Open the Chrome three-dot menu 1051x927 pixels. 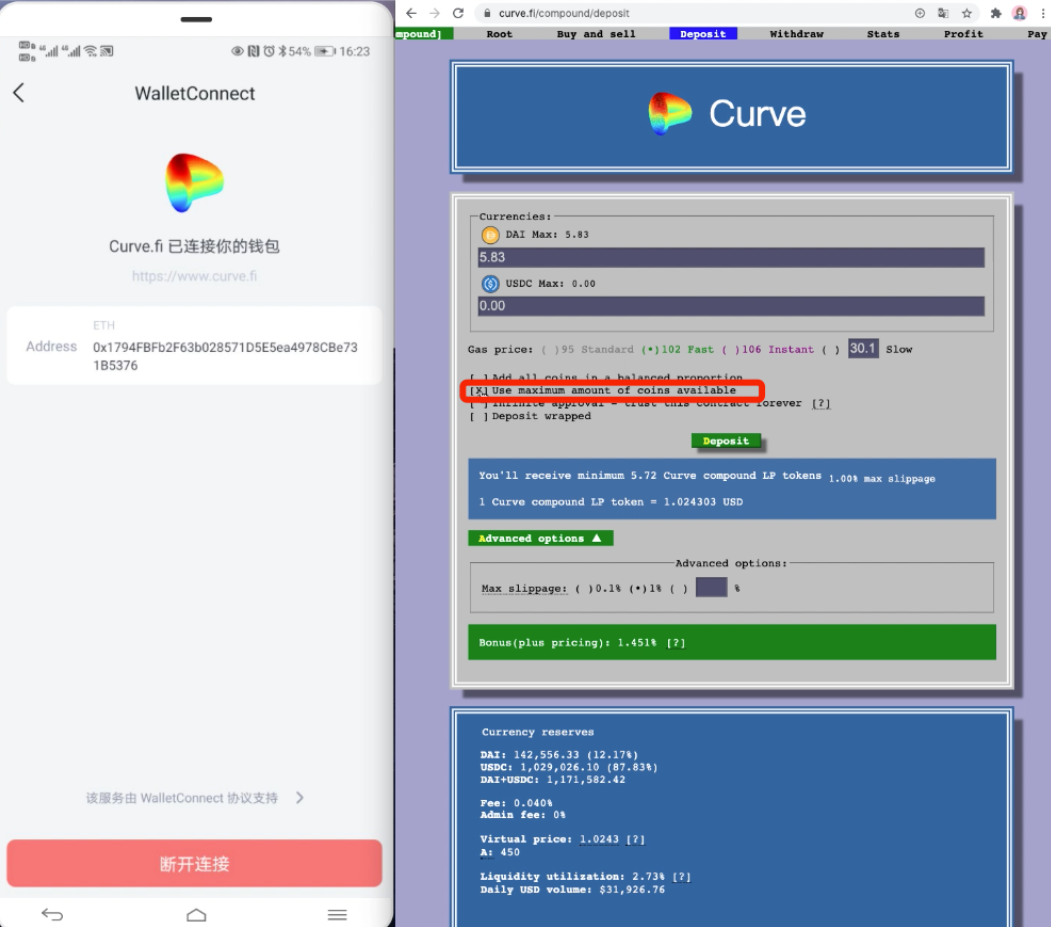(x=1043, y=13)
